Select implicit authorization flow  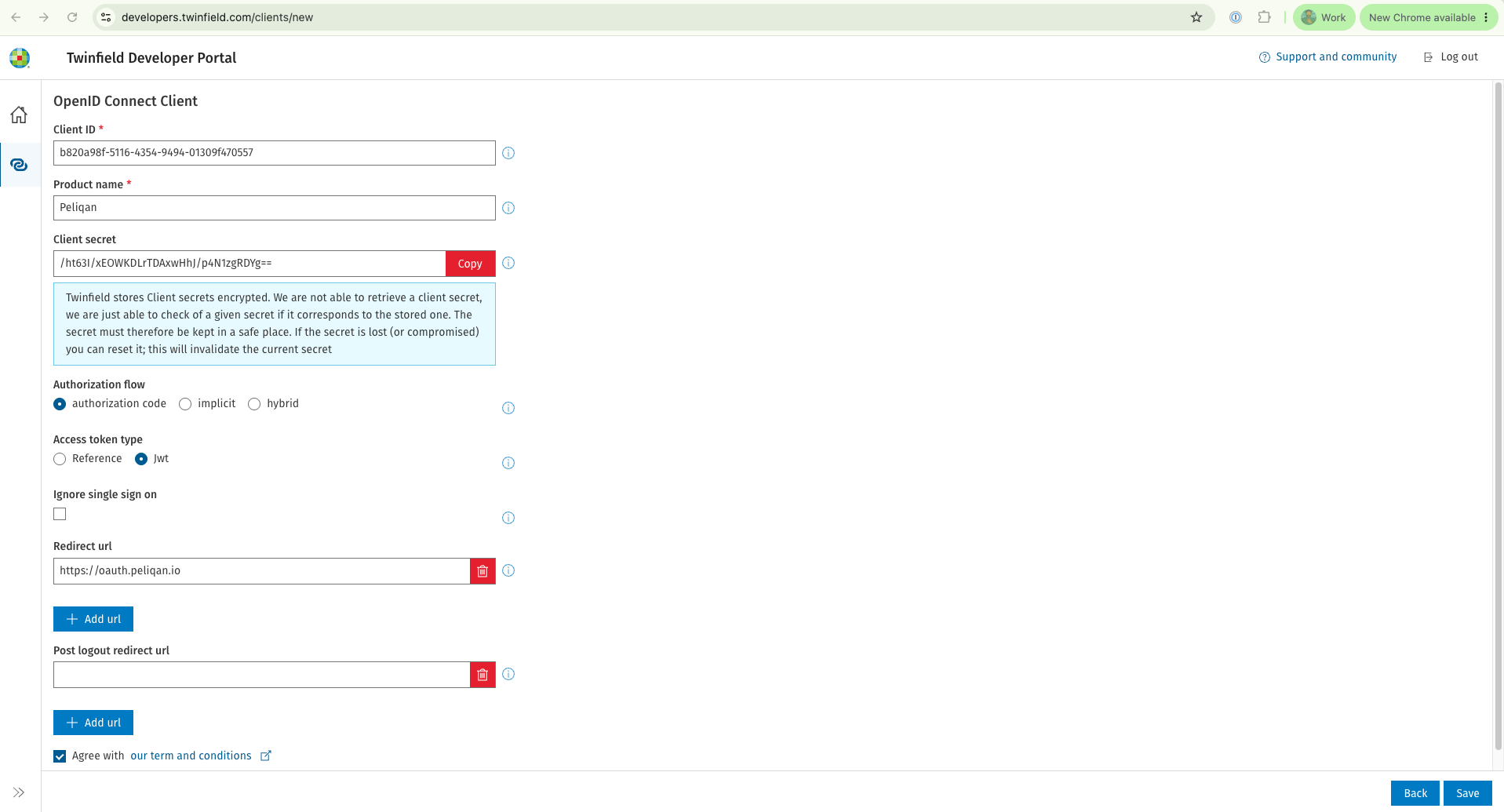(185, 404)
